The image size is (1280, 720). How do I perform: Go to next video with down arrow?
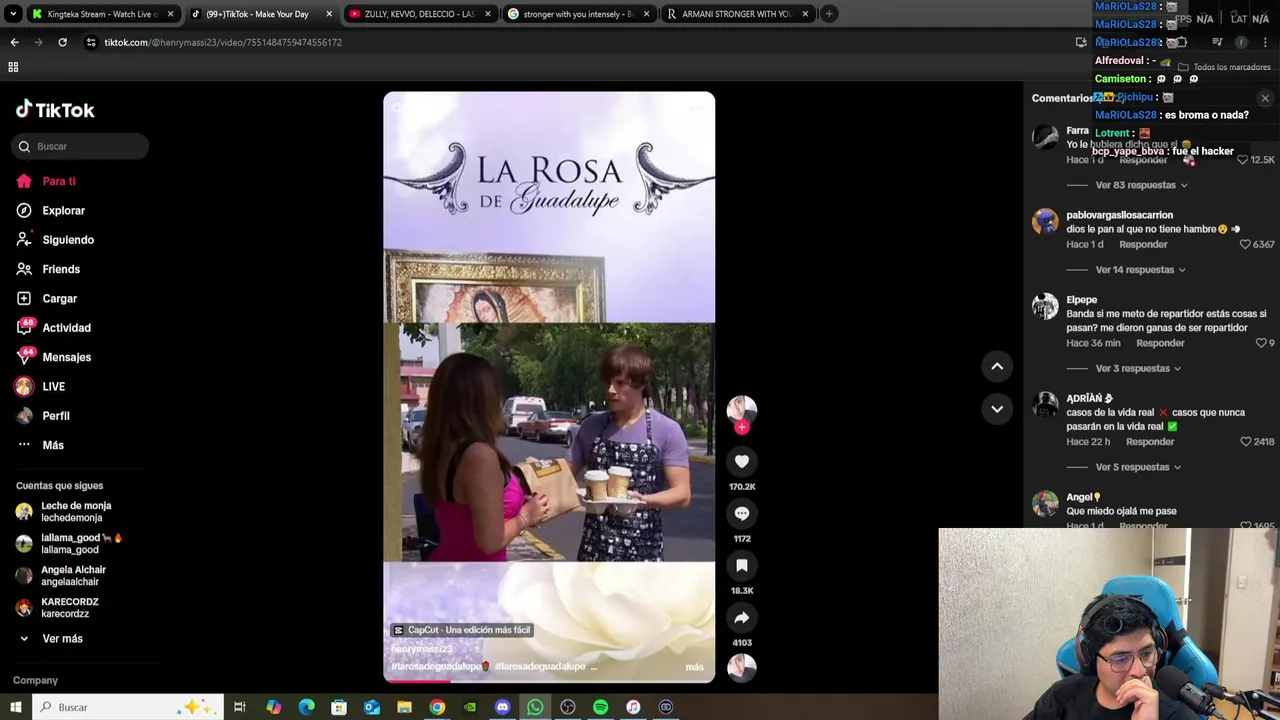point(997,408)
